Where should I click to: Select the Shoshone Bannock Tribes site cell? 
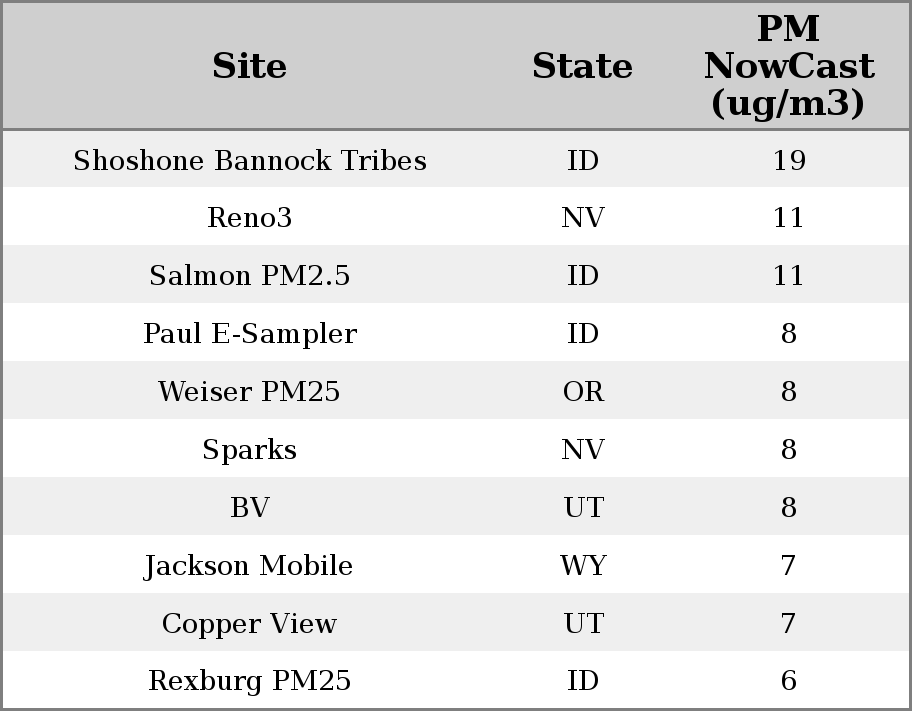250,161
